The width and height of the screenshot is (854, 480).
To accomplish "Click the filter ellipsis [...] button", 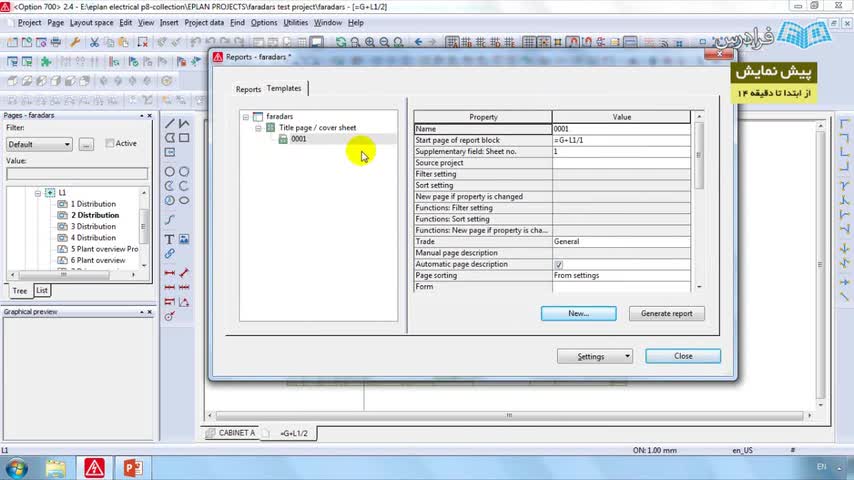I will pos(86,144).
